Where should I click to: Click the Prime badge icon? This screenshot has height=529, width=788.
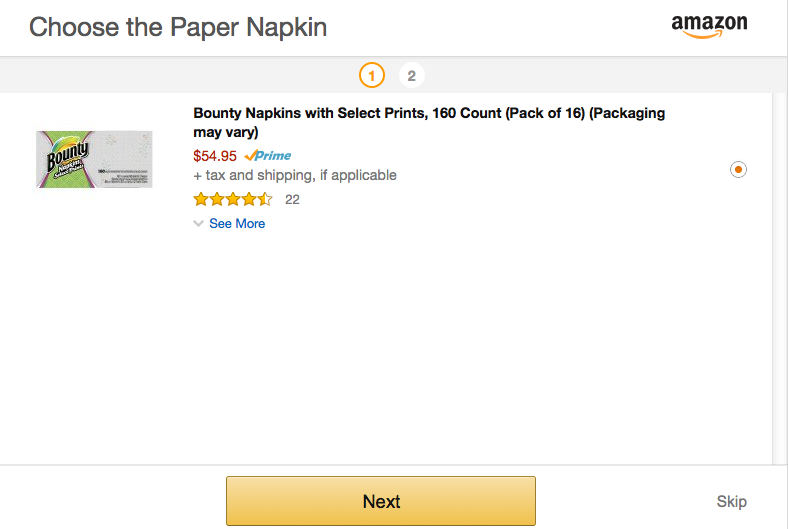click(x=268, y=156)
